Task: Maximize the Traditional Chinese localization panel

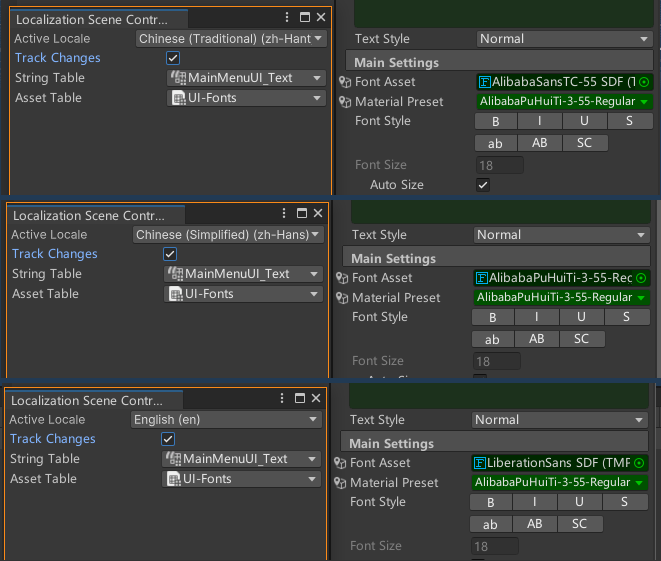Action: coord(305,17)
